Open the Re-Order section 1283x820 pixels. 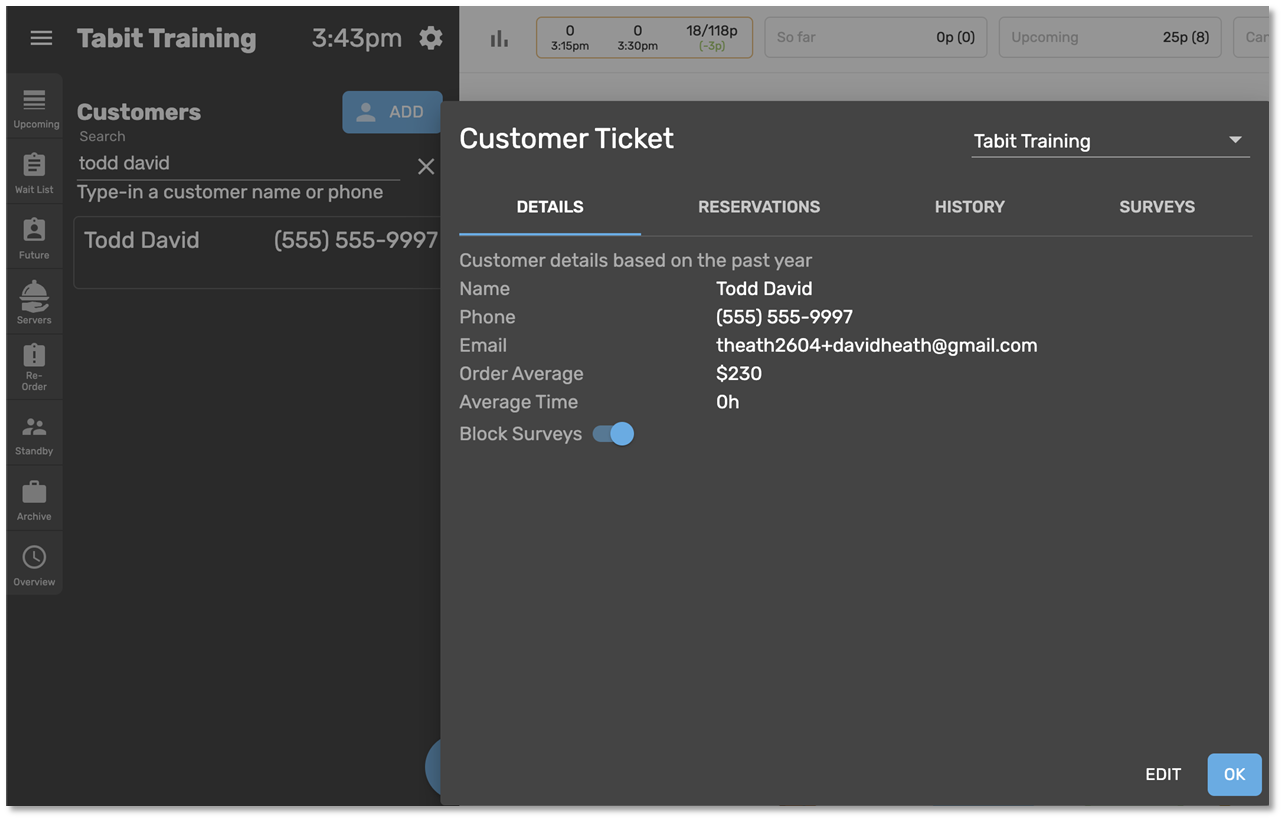click(x=34, y=366)
